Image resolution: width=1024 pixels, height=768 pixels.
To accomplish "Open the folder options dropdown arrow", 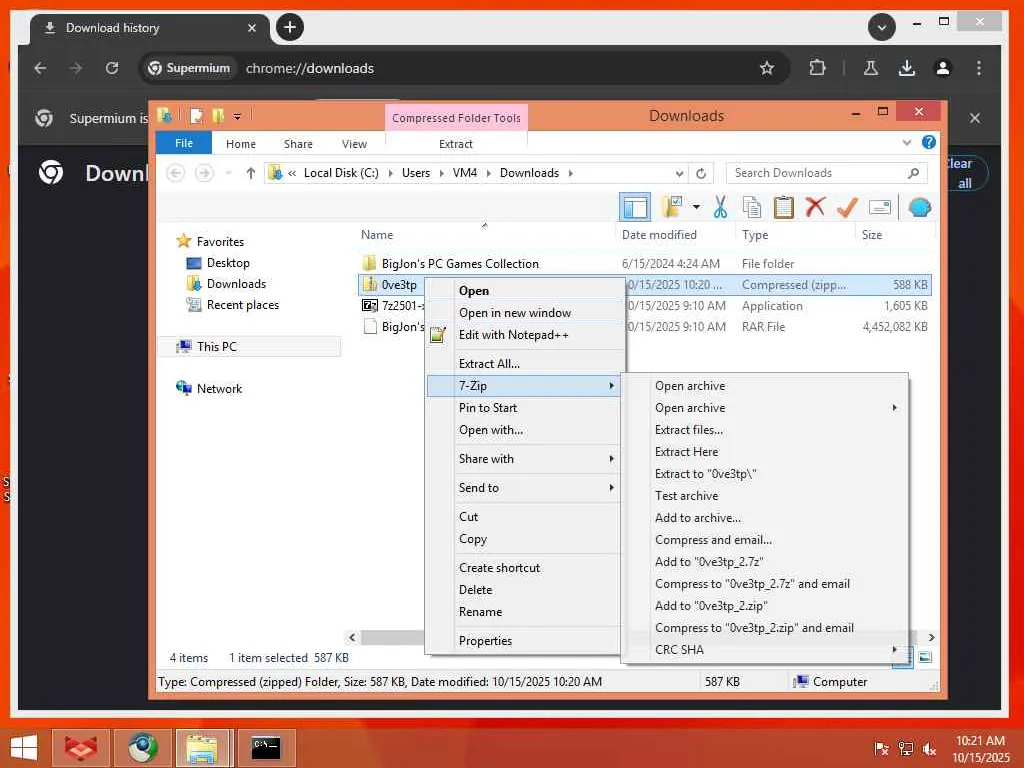I will point(697,208).
